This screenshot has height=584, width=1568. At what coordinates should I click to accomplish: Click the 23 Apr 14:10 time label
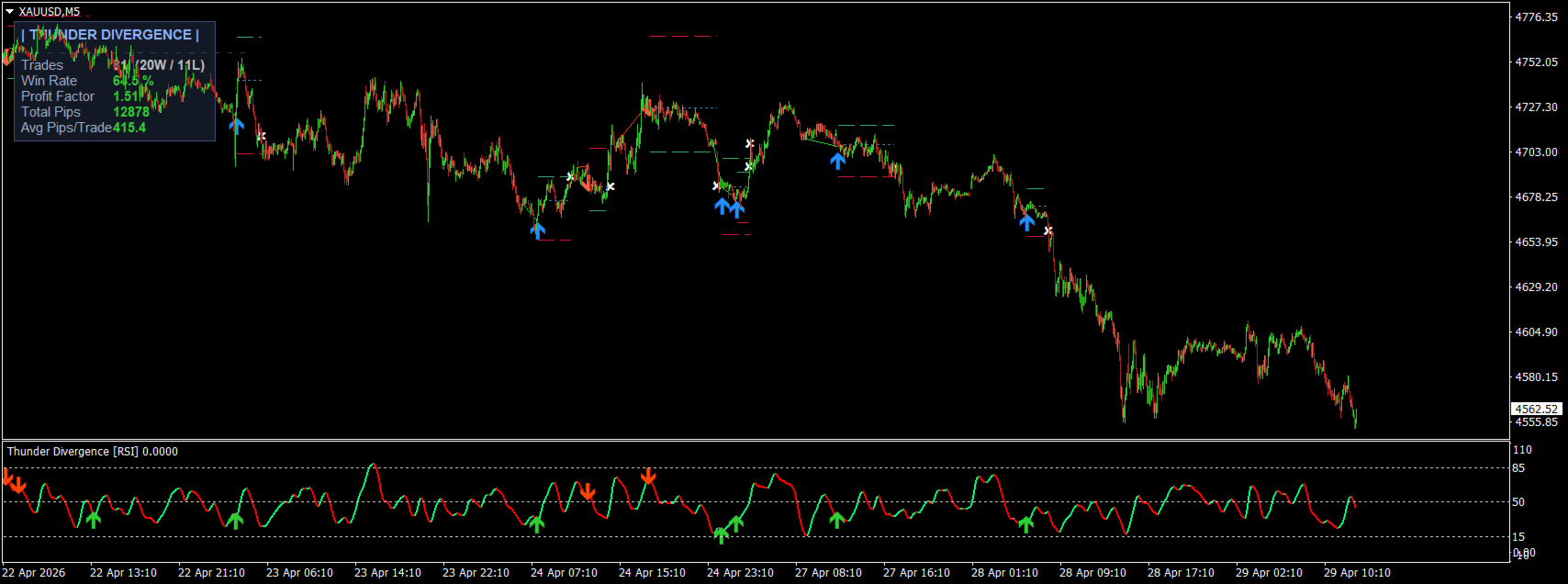387,573
